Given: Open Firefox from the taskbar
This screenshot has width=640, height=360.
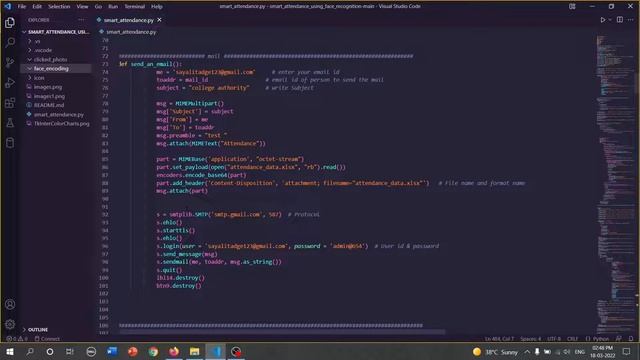Looking at the screenshot, I should tap(174, 351).
